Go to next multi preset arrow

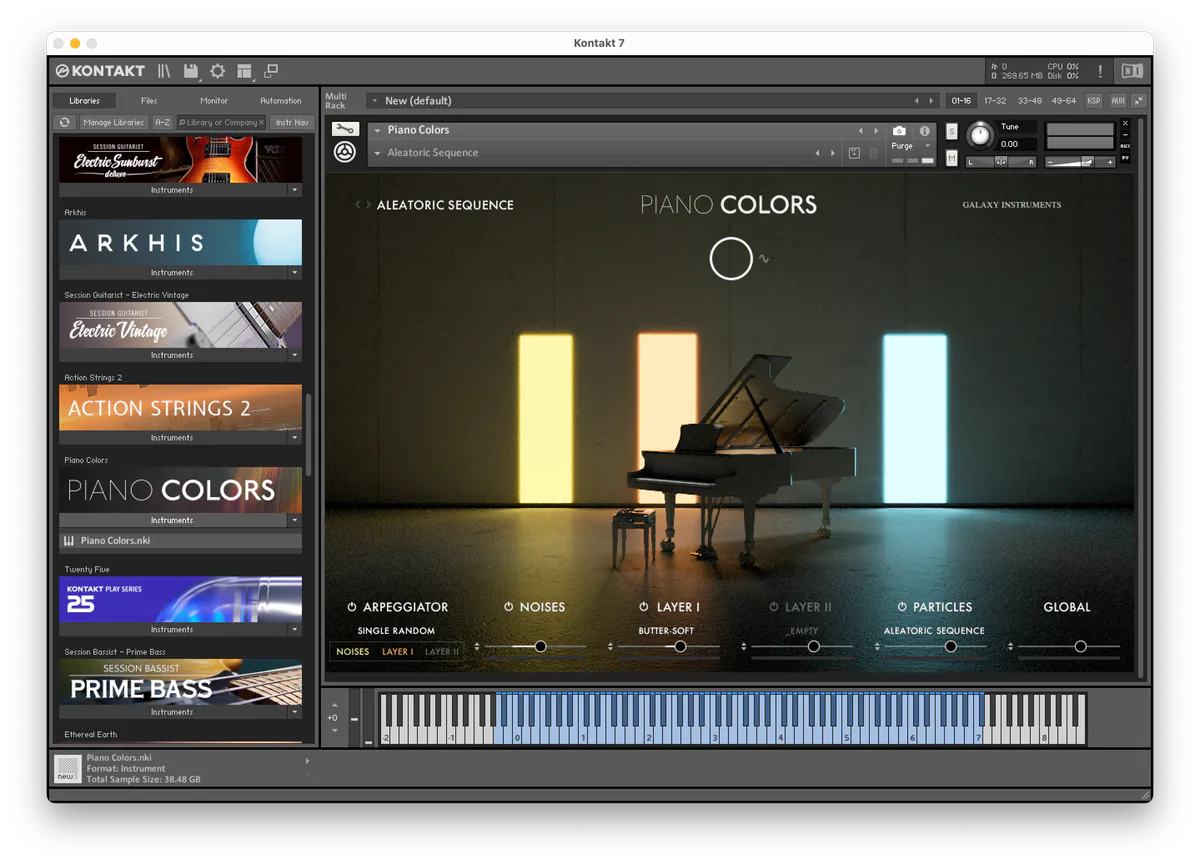(x=932, y=101)
